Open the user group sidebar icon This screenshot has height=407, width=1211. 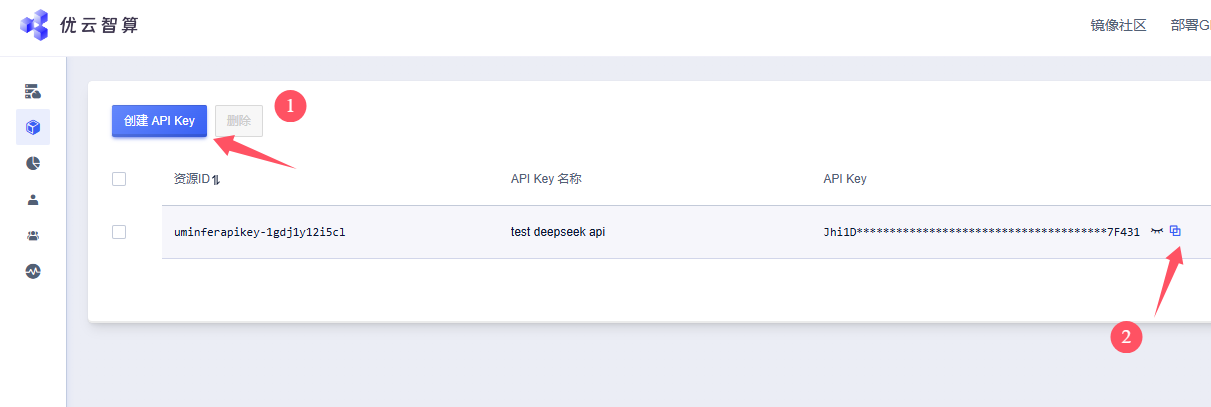33,235
